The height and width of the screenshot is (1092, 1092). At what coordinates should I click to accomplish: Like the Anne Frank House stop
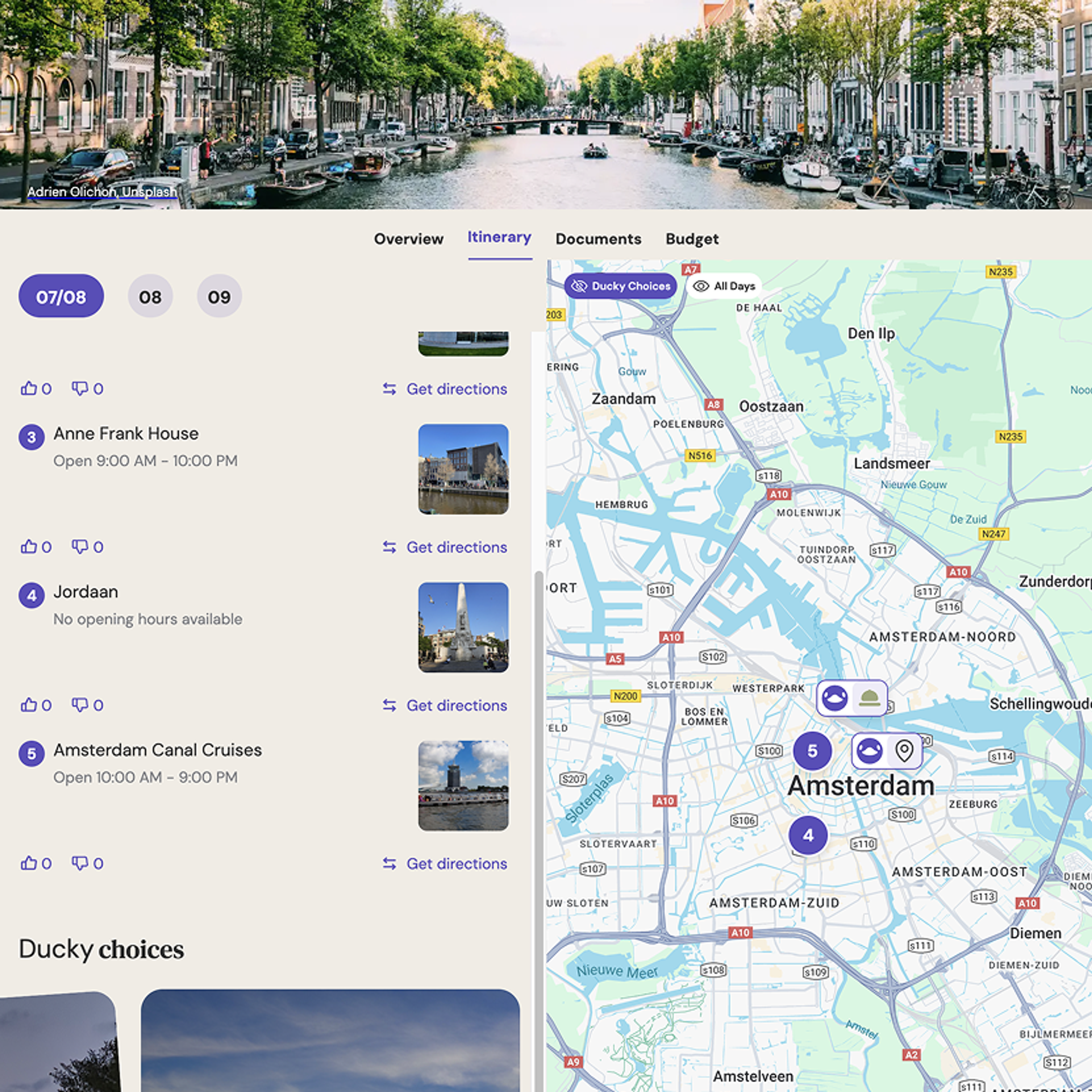tap(29, 547)
